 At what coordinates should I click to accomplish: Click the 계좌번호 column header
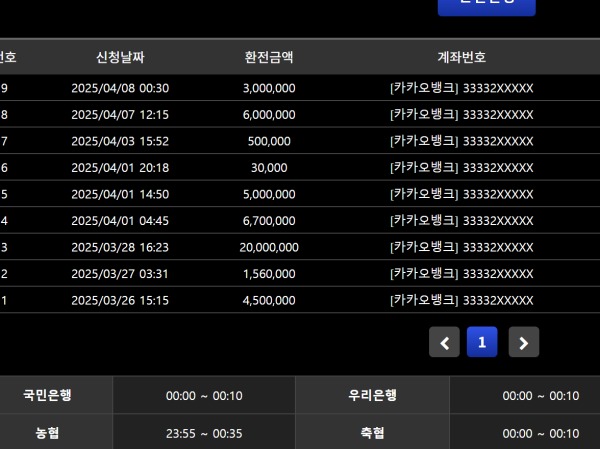[x=462, y=57]
